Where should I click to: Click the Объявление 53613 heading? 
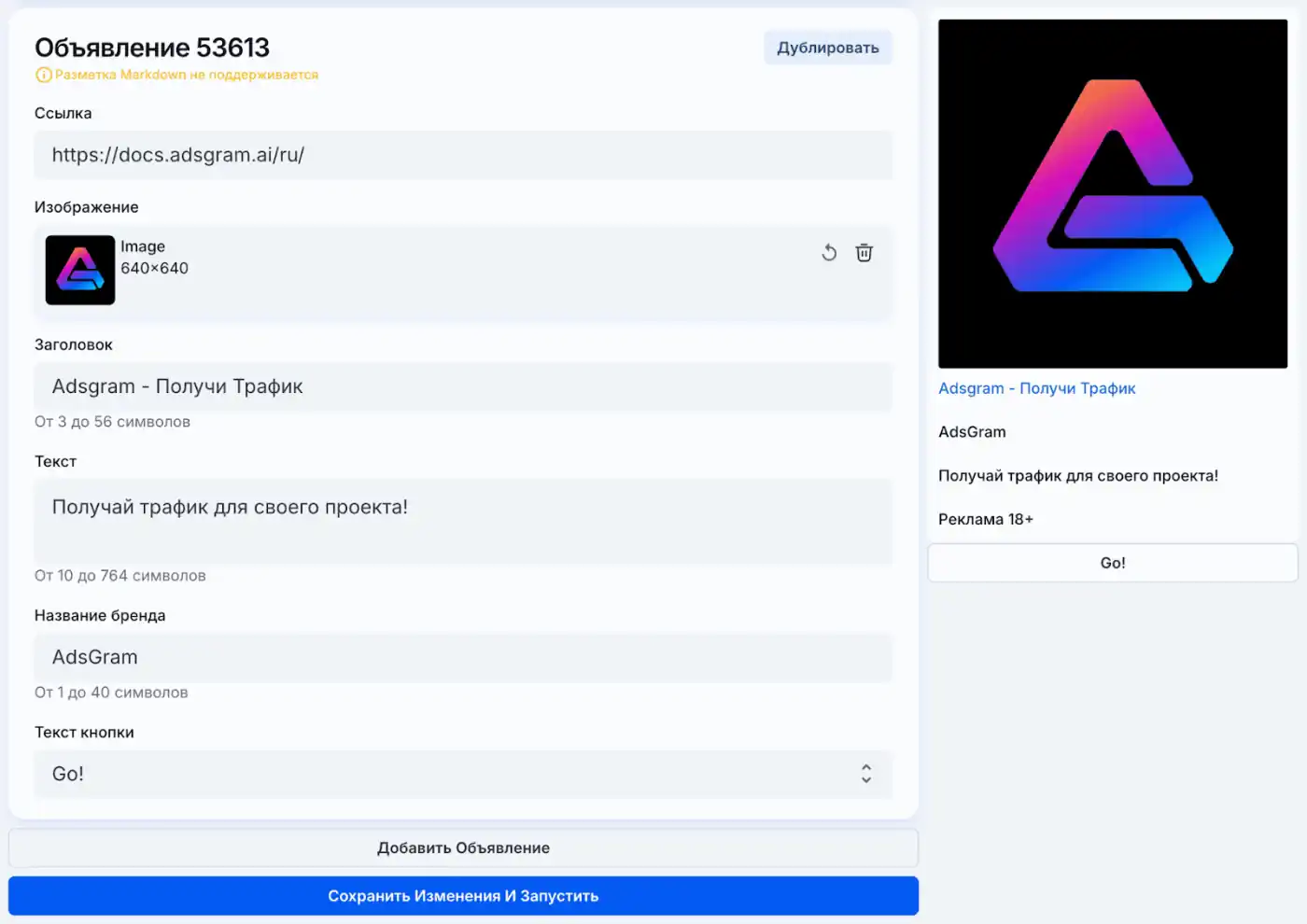[152, 48]
